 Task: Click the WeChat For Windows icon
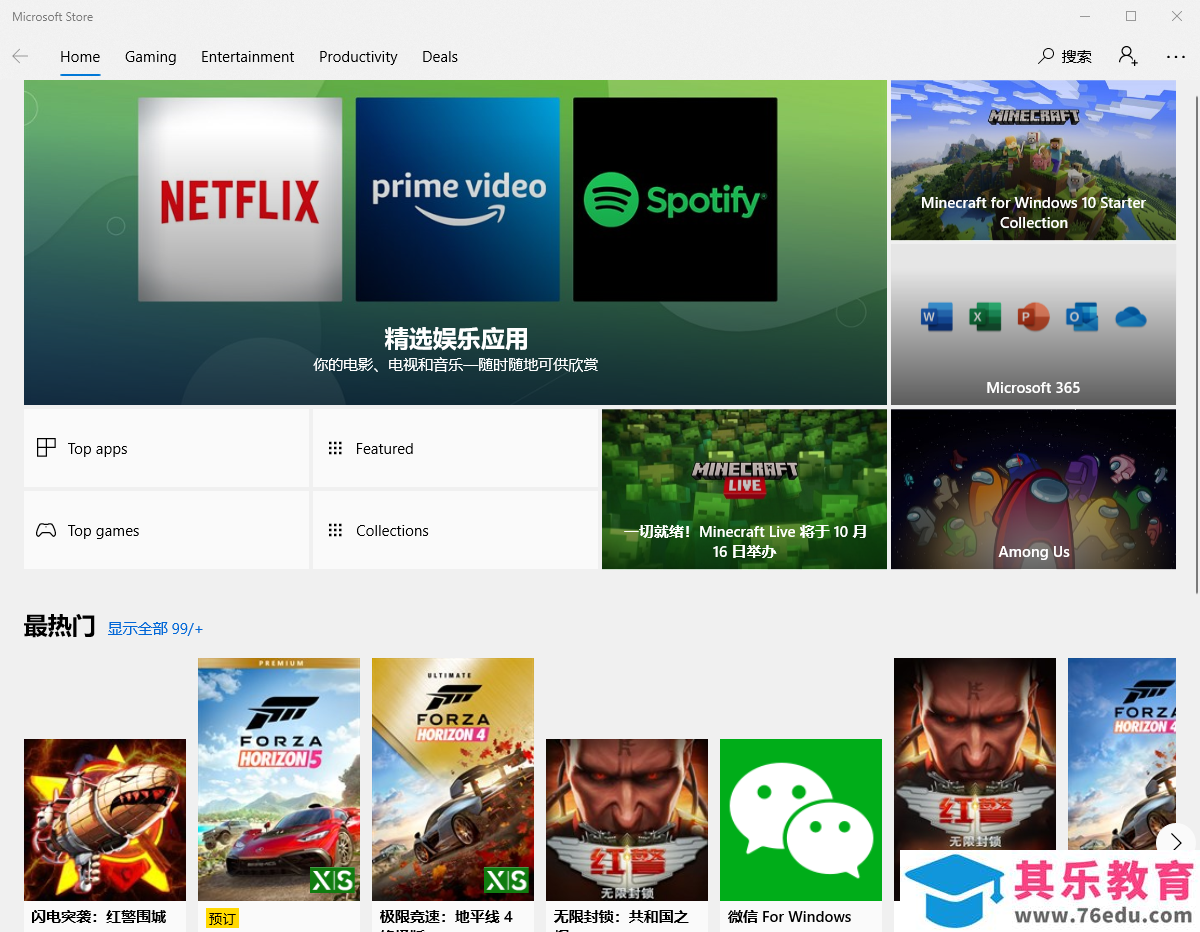pyautogui.click(x=800, y=820)
